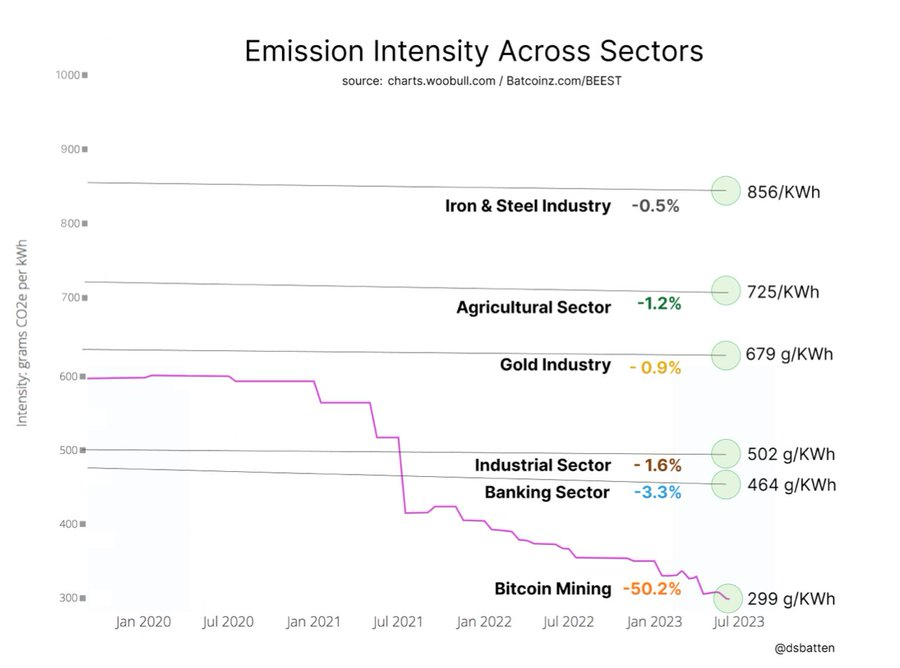
Task: Click the Banking Sector label
Action: 547,492
